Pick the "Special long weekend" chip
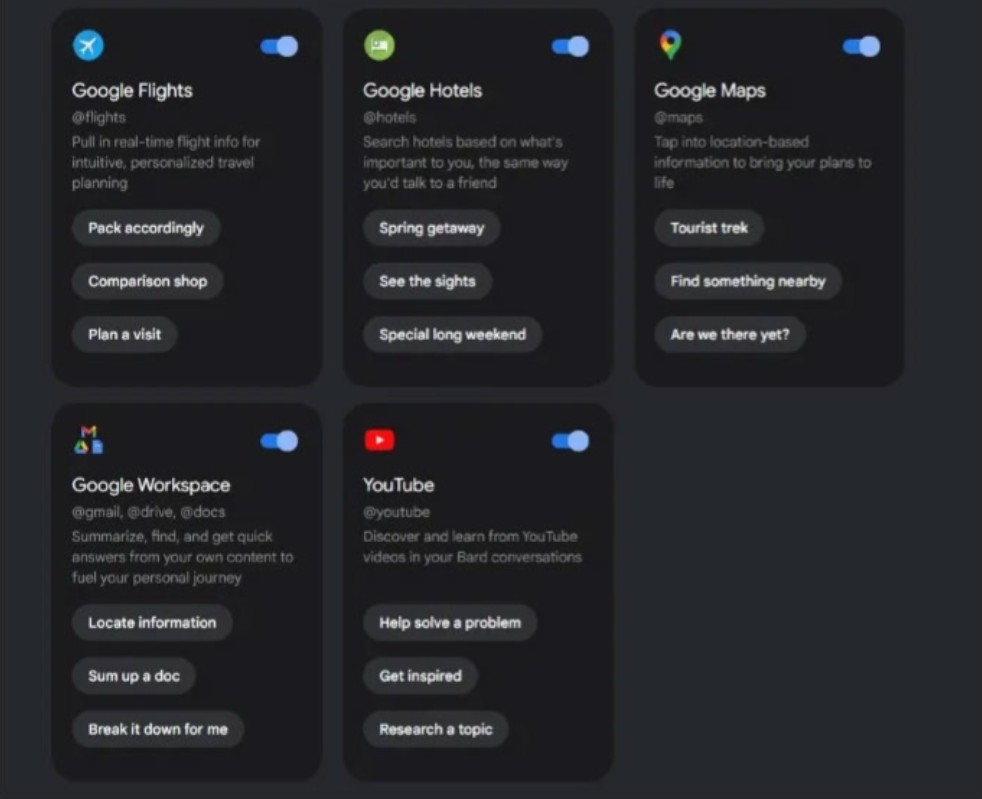Viewport: 982px width, 799px height. coord(452,335)
